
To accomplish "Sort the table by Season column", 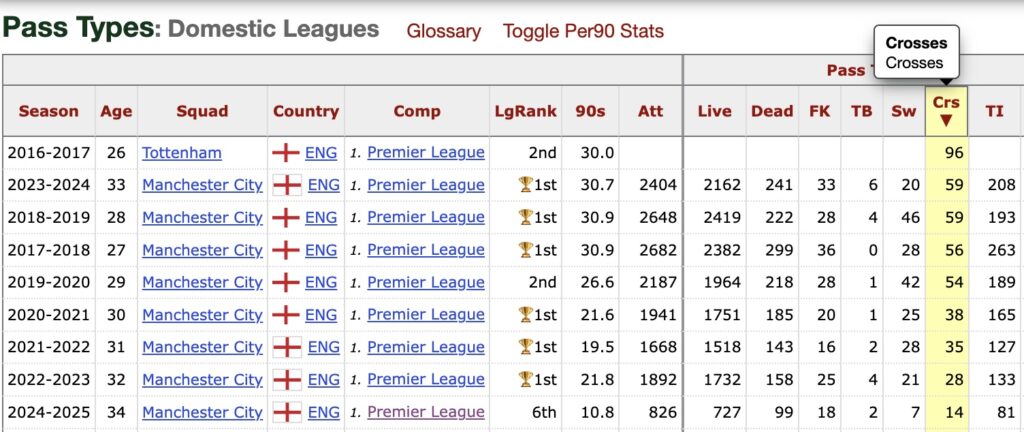I will tap(48, 111).
